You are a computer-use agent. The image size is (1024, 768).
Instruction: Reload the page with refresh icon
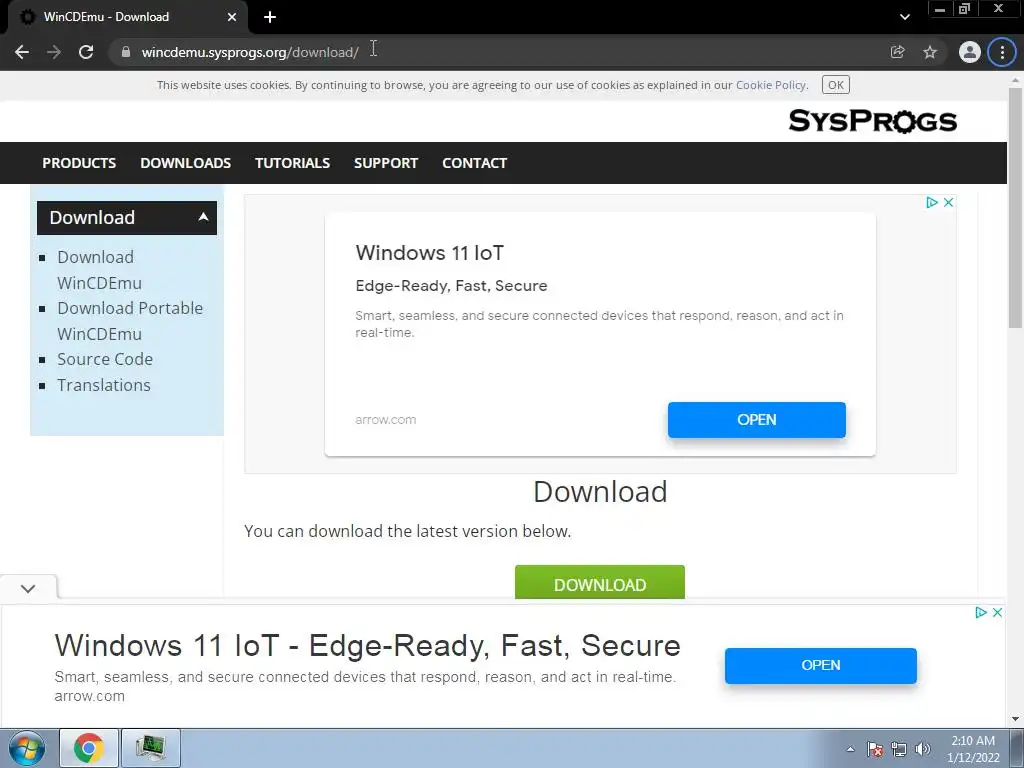86,52
